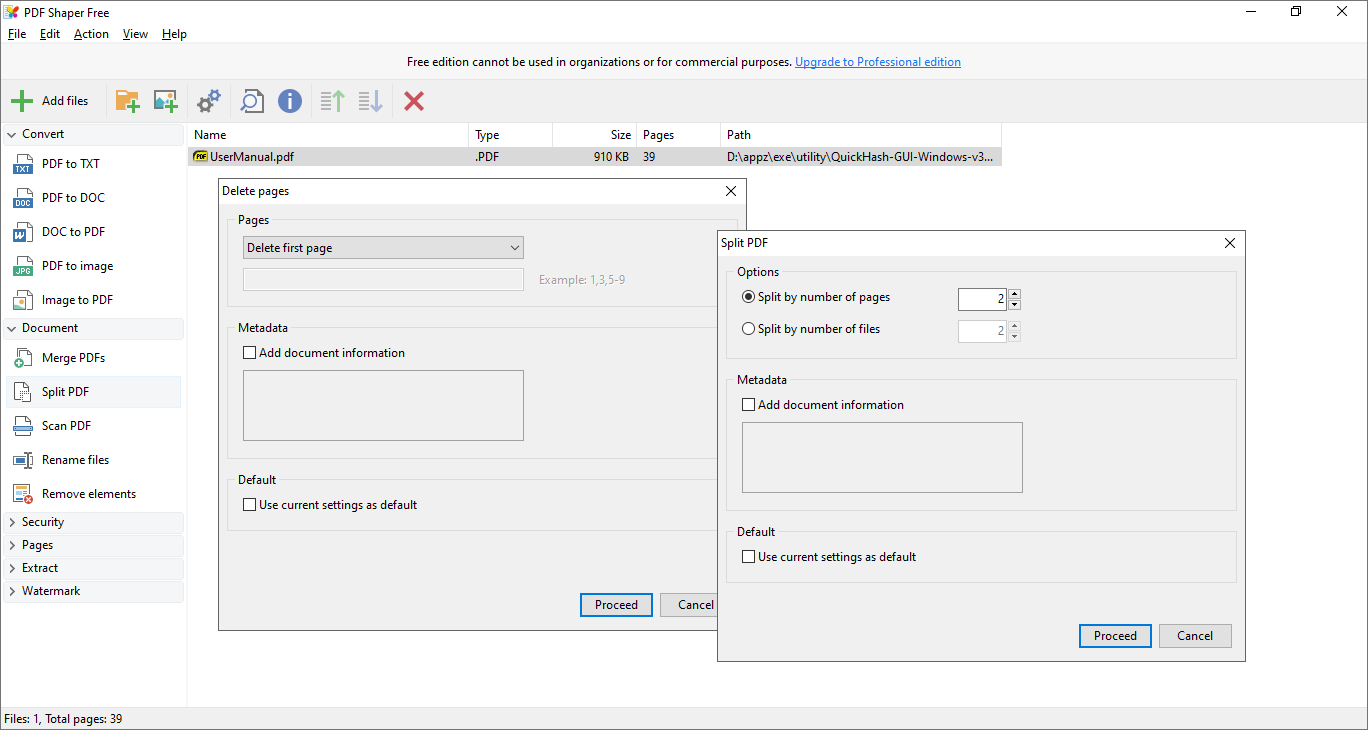Click the red X remove icon
The image size is (1368, 730).
[414, 101]
